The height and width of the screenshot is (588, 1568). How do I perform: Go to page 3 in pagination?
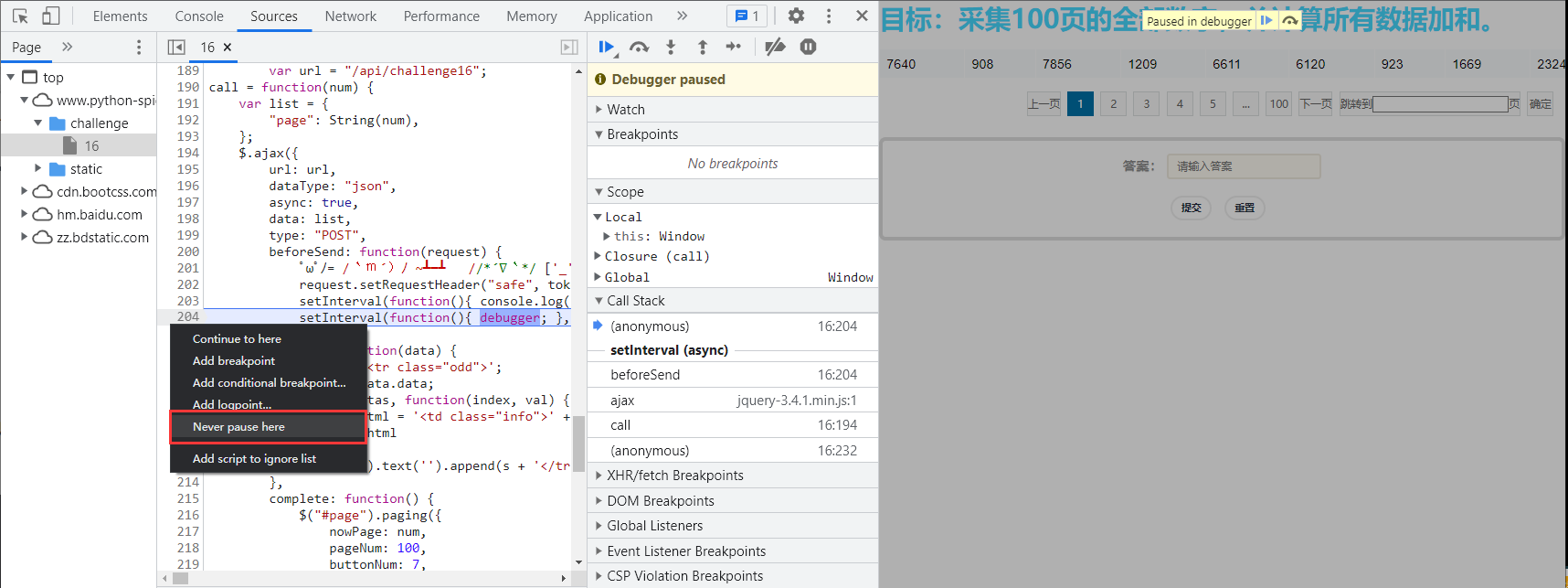pyautogui.click(x=1146, y=103)
